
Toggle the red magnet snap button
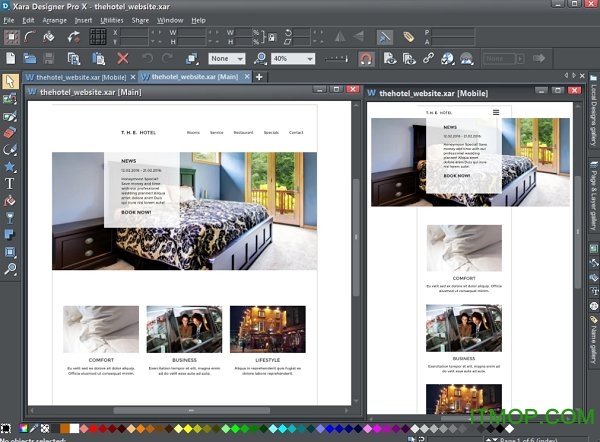point(366,59)
